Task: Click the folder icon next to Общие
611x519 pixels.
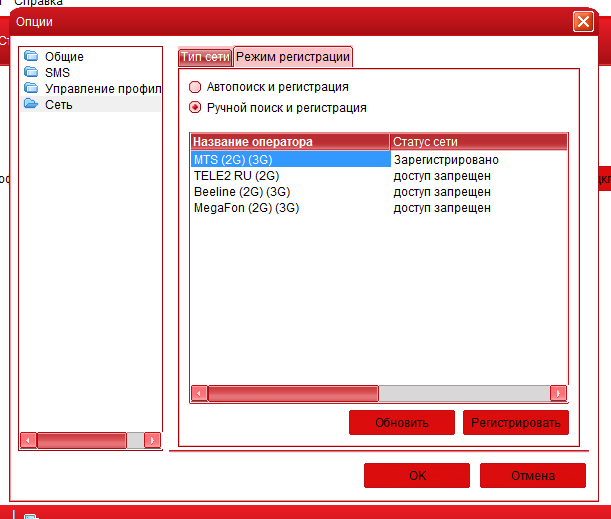Action: [31, 56]
